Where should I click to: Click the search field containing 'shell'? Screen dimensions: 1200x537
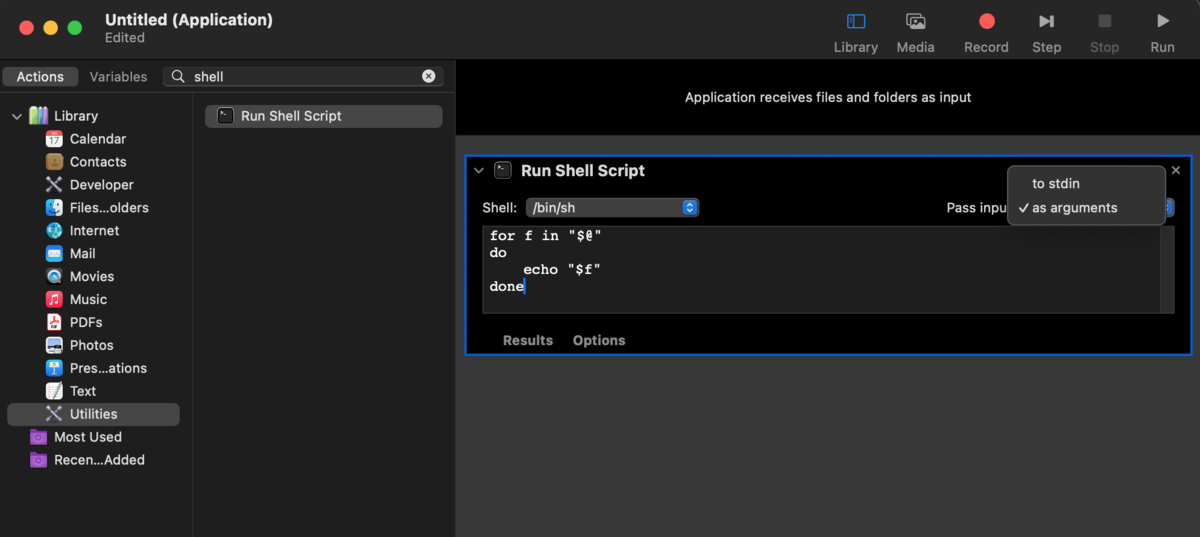tap(303, 77)
